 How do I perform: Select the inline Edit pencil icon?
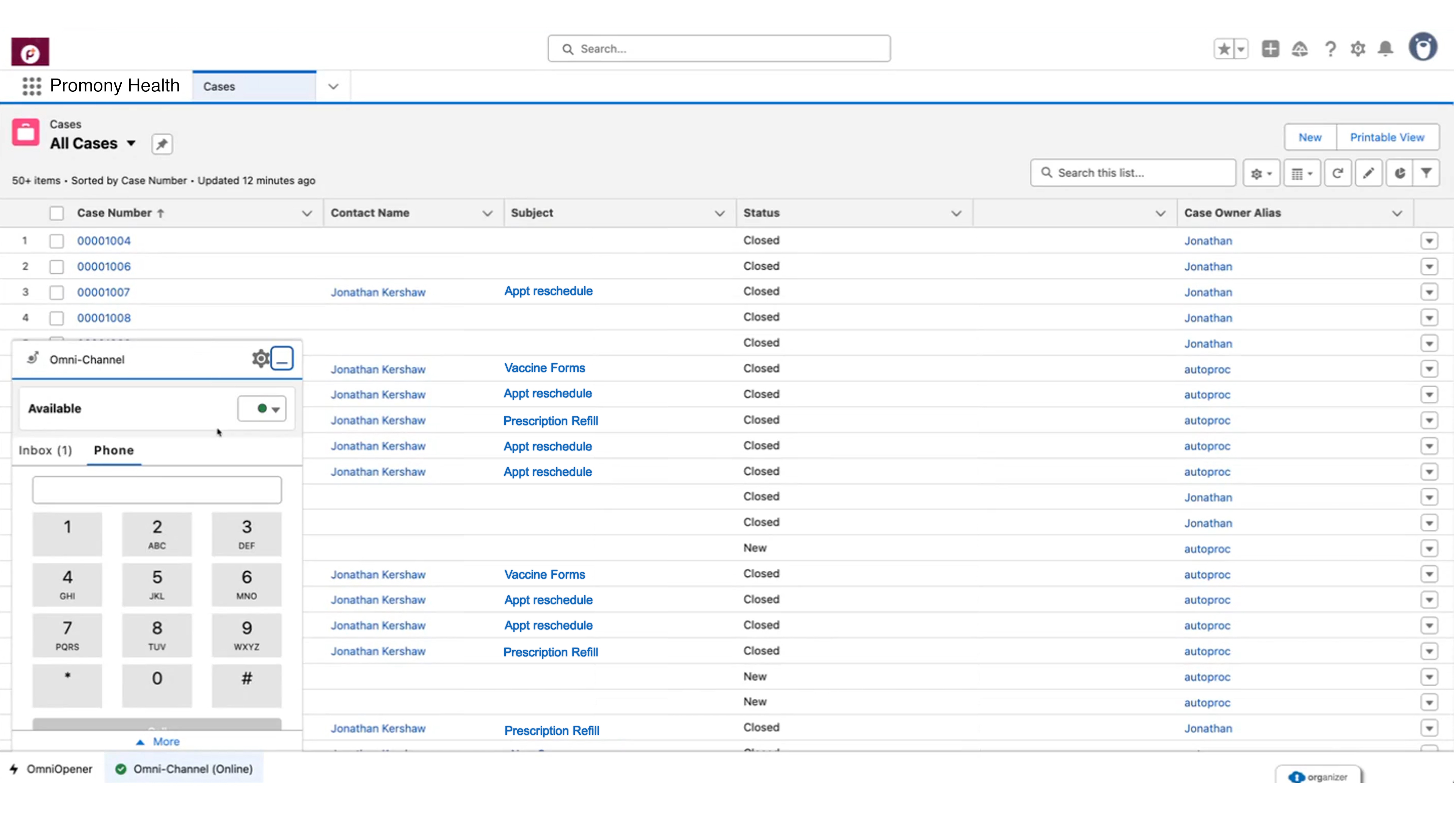point(1368,173)
